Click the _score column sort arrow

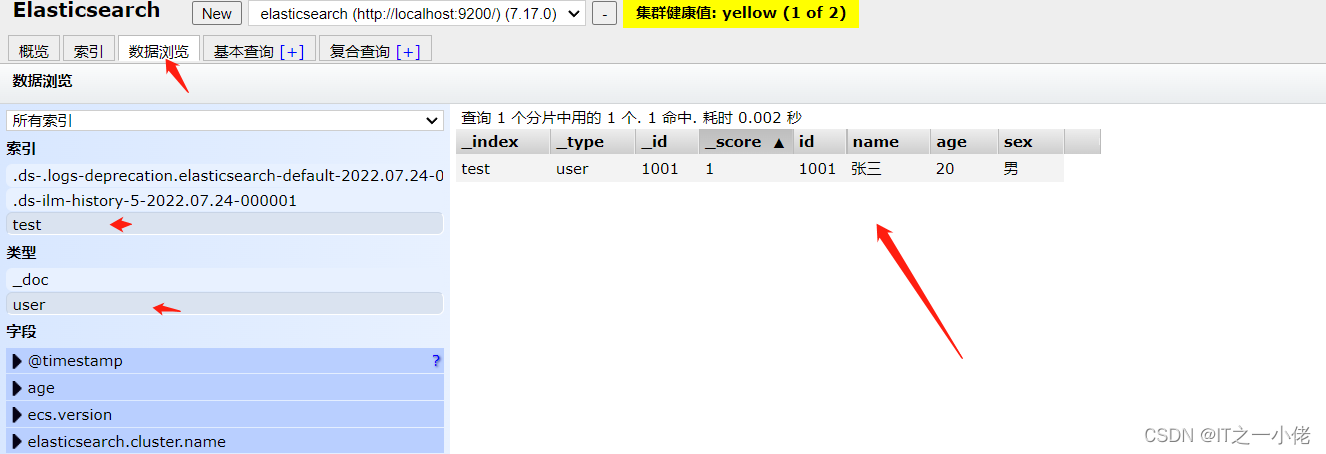point(779,142)
